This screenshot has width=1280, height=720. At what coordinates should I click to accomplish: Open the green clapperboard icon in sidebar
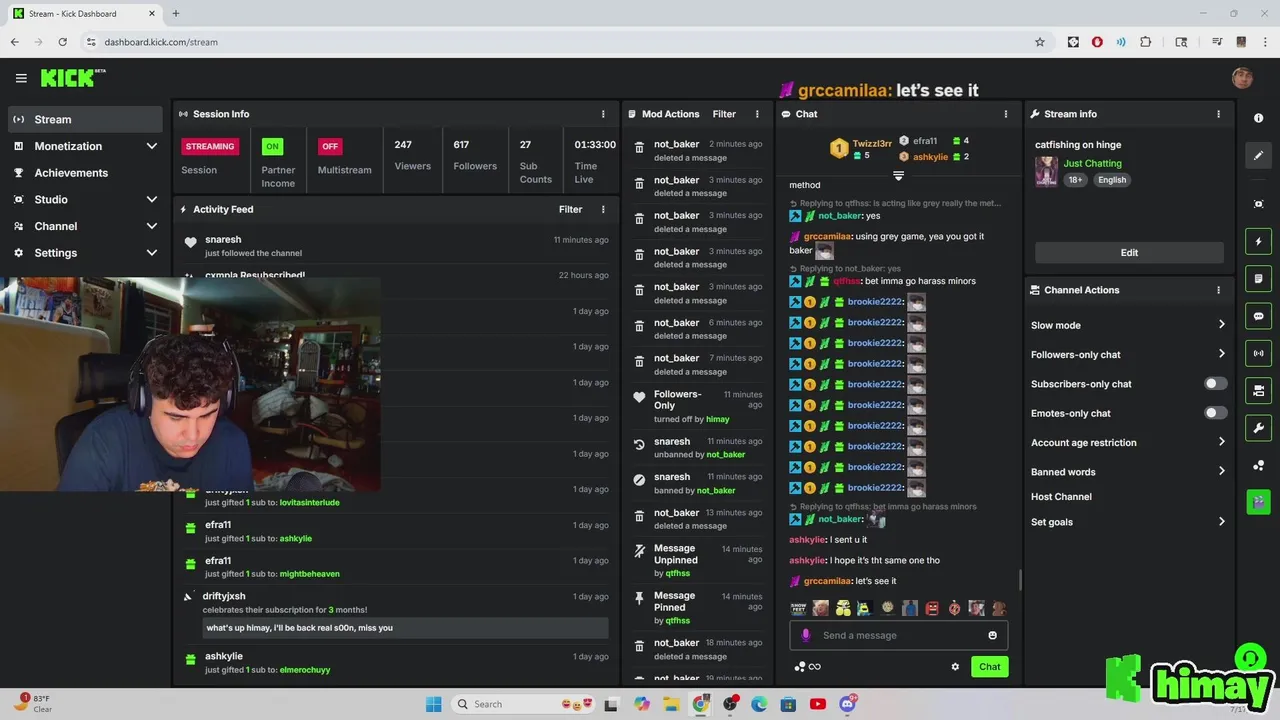tap(1258, 501)
